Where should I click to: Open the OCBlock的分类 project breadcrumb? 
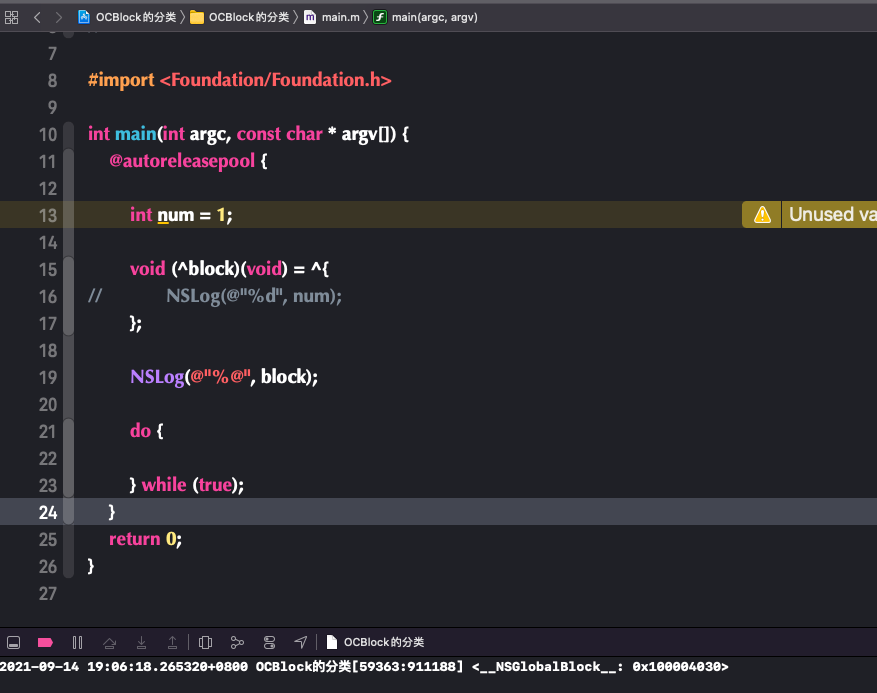(x=128, y=17)
